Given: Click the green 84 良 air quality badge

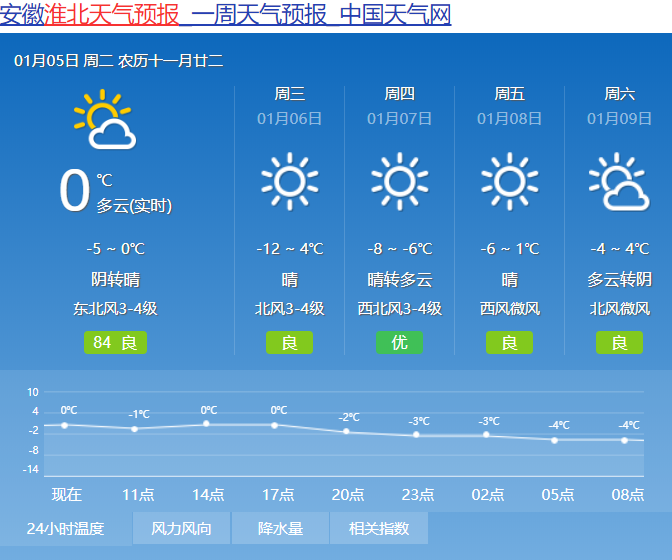Looking at the screenshot, I should click(115, 343).
